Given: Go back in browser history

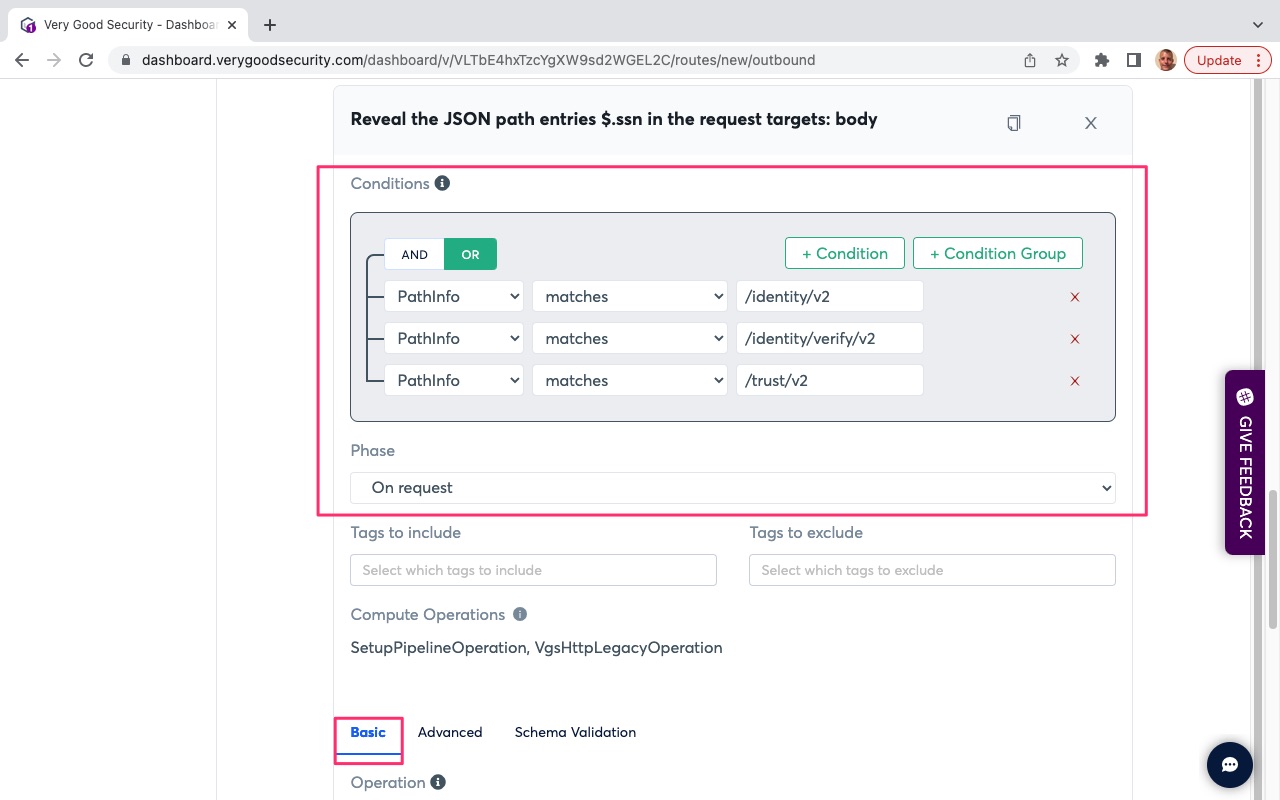Looking at the screenshot, I should 22,60.
